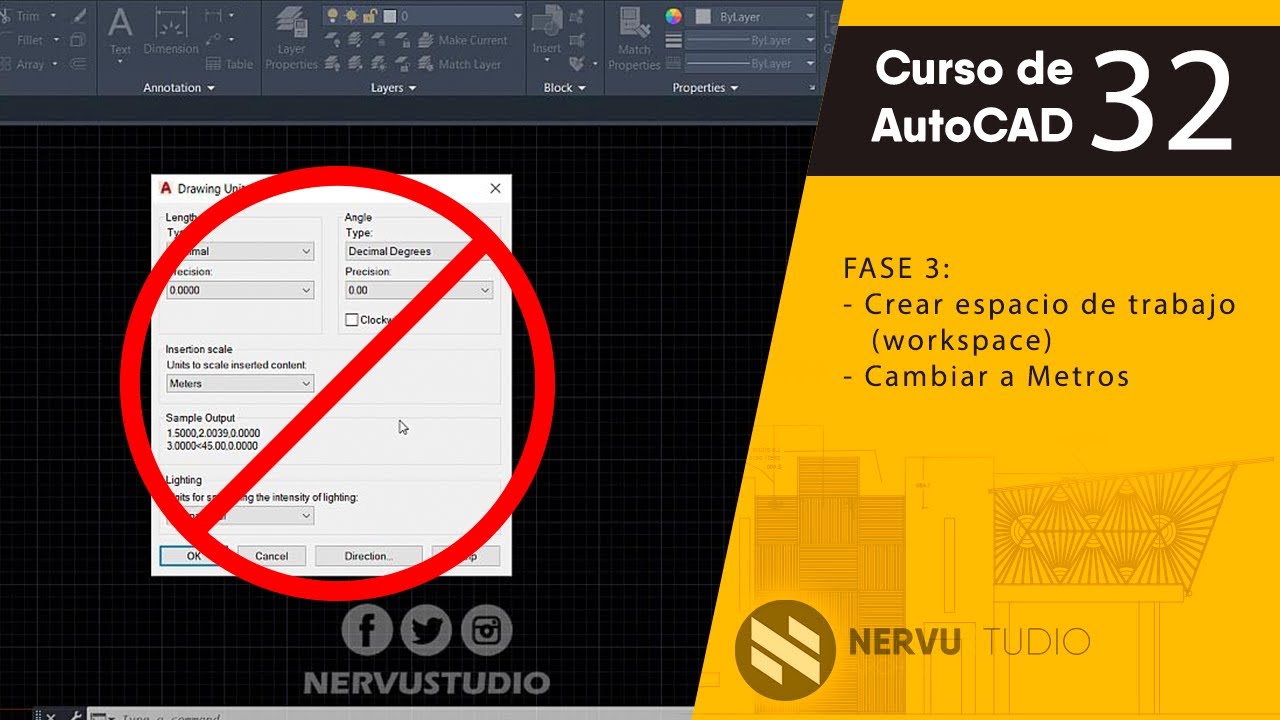Click the Explode tool icon
This screenshot has height=720, width=1280.
[79, 40]
